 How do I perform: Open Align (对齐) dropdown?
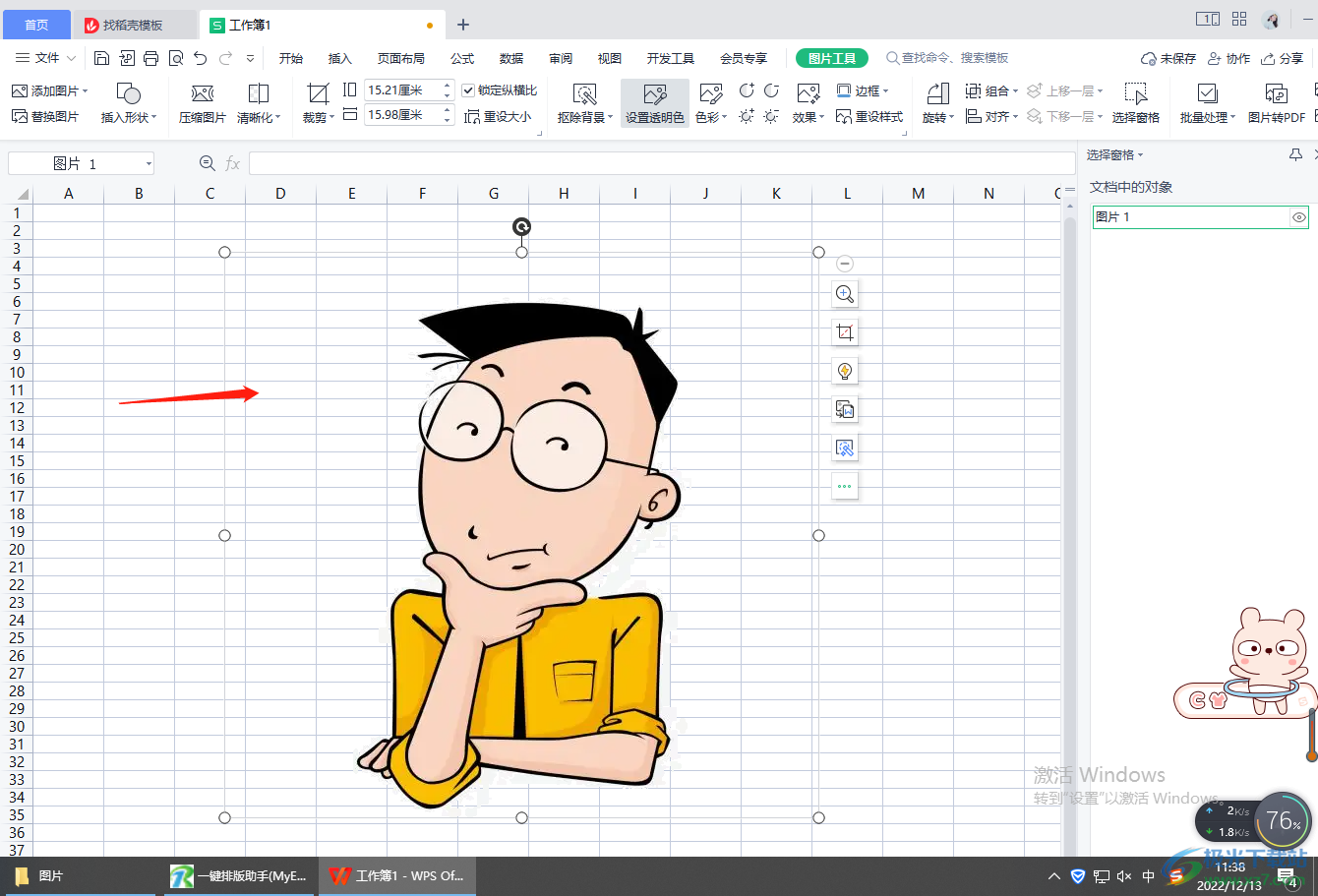[992, 116]
